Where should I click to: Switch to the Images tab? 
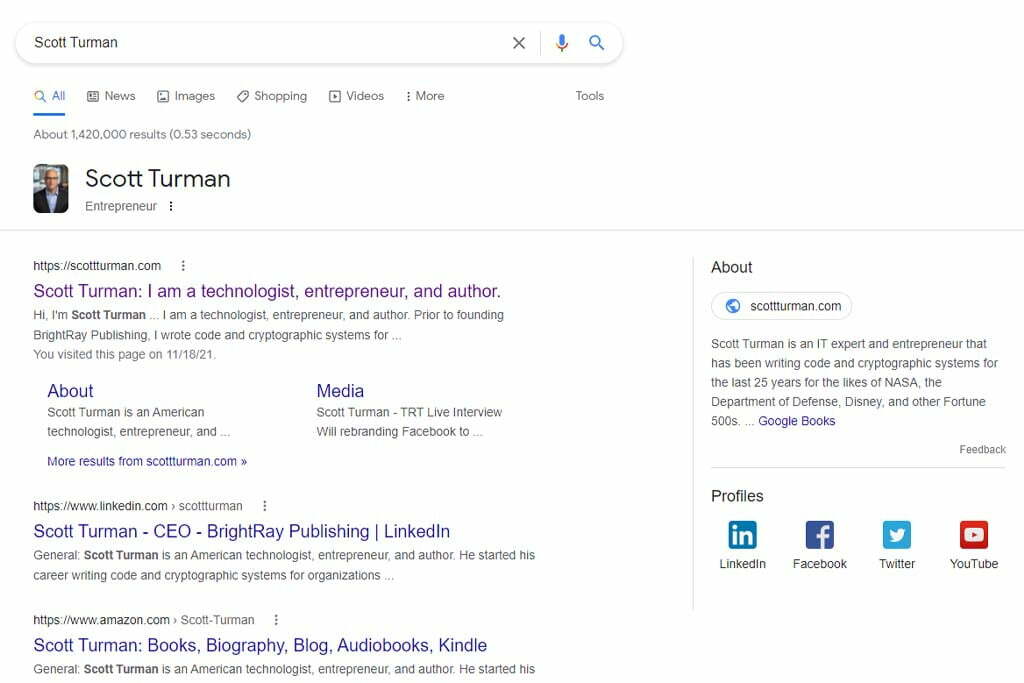[x=186, y=96]
